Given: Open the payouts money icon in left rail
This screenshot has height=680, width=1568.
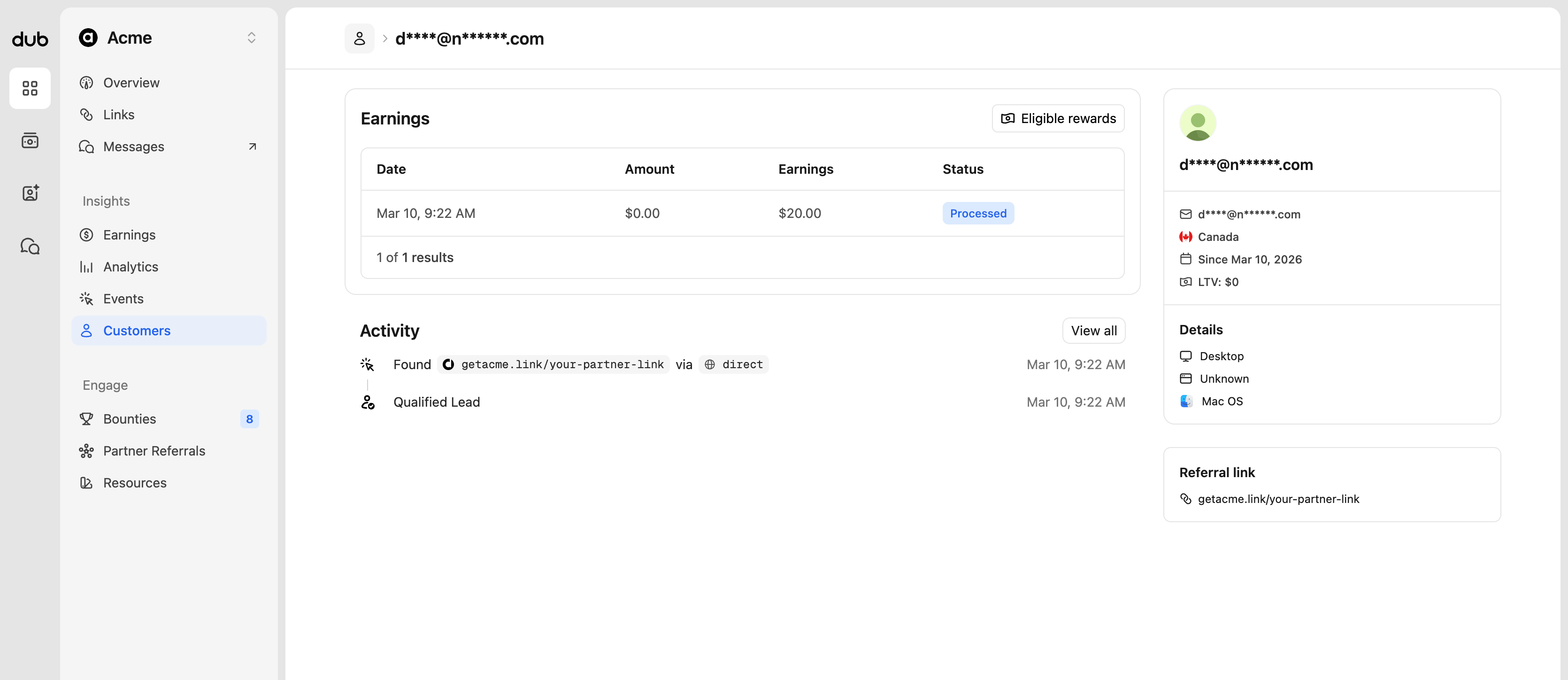Looking at the screenshot, I should coord(30,140).
